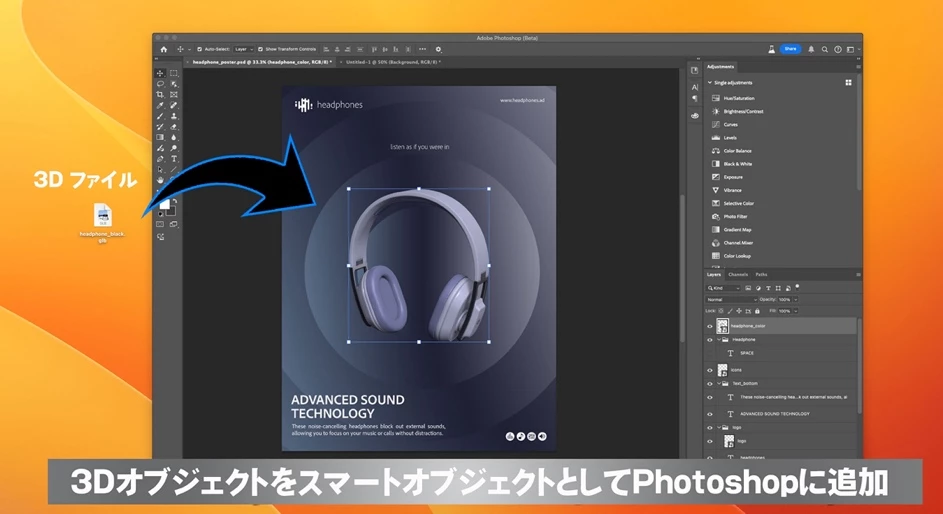Viewport: 943px width, 514px height.
Task: Hide the logo group
Action: (x=710, y=427)
